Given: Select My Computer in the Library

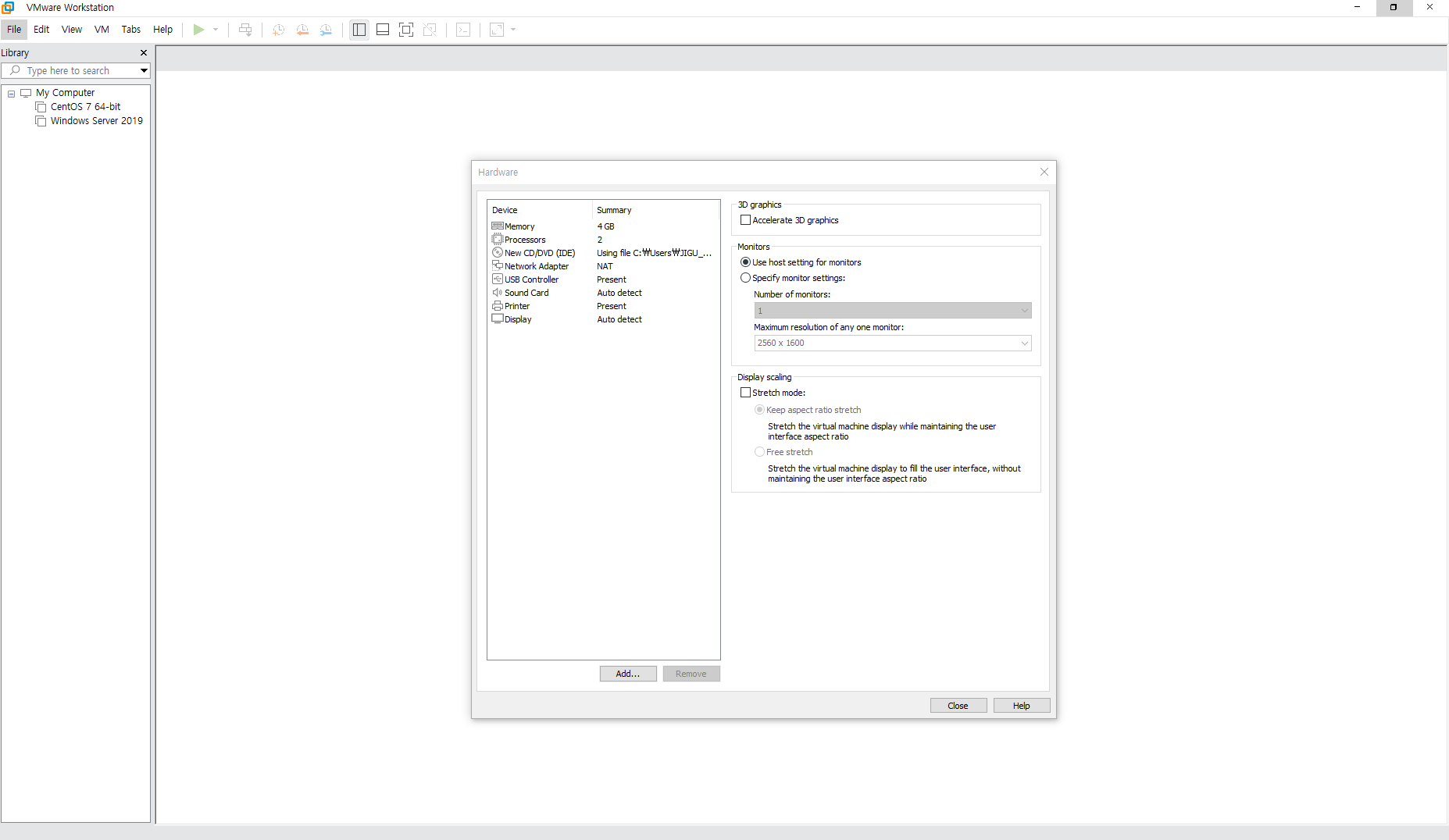Looking at the screenshot, I should pyautogui.click(x=65, y=93).
